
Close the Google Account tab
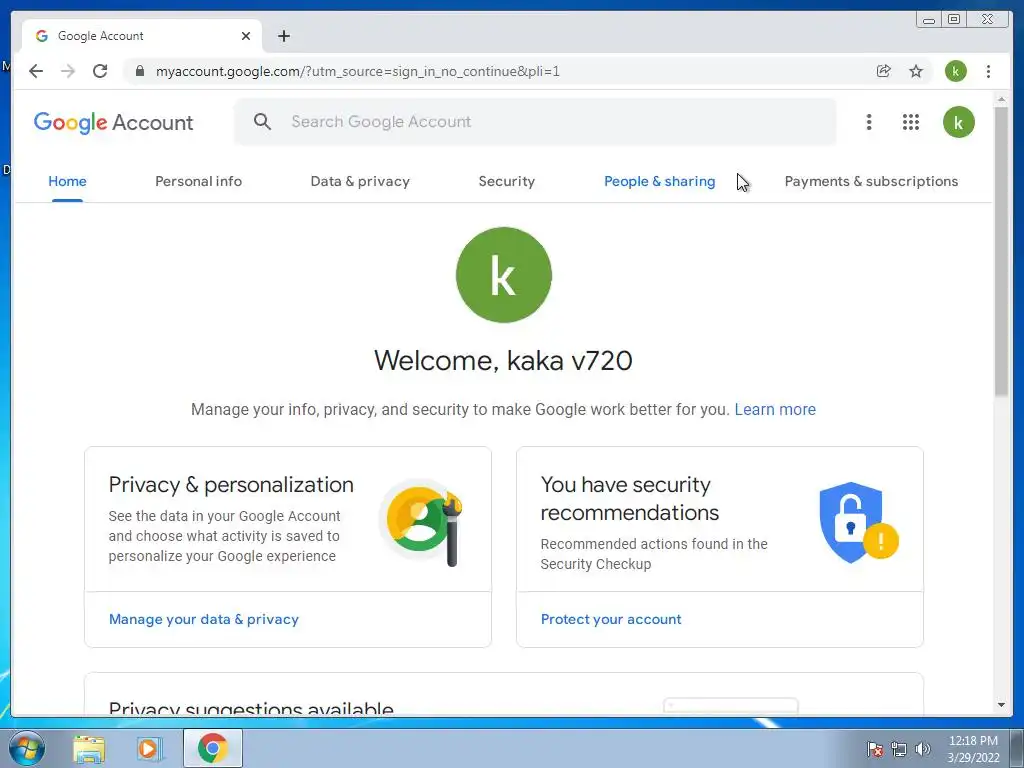point(246,36)
